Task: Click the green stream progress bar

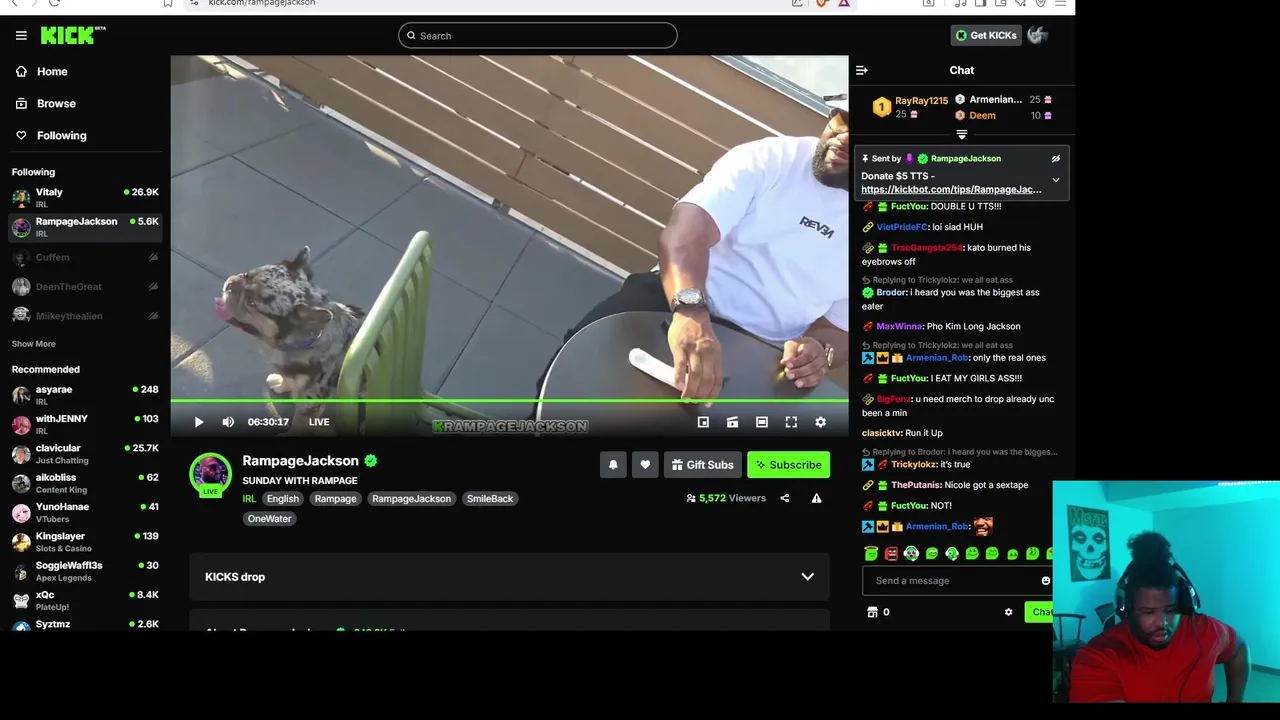Action: pyautogui.click(x=509, y=402)
